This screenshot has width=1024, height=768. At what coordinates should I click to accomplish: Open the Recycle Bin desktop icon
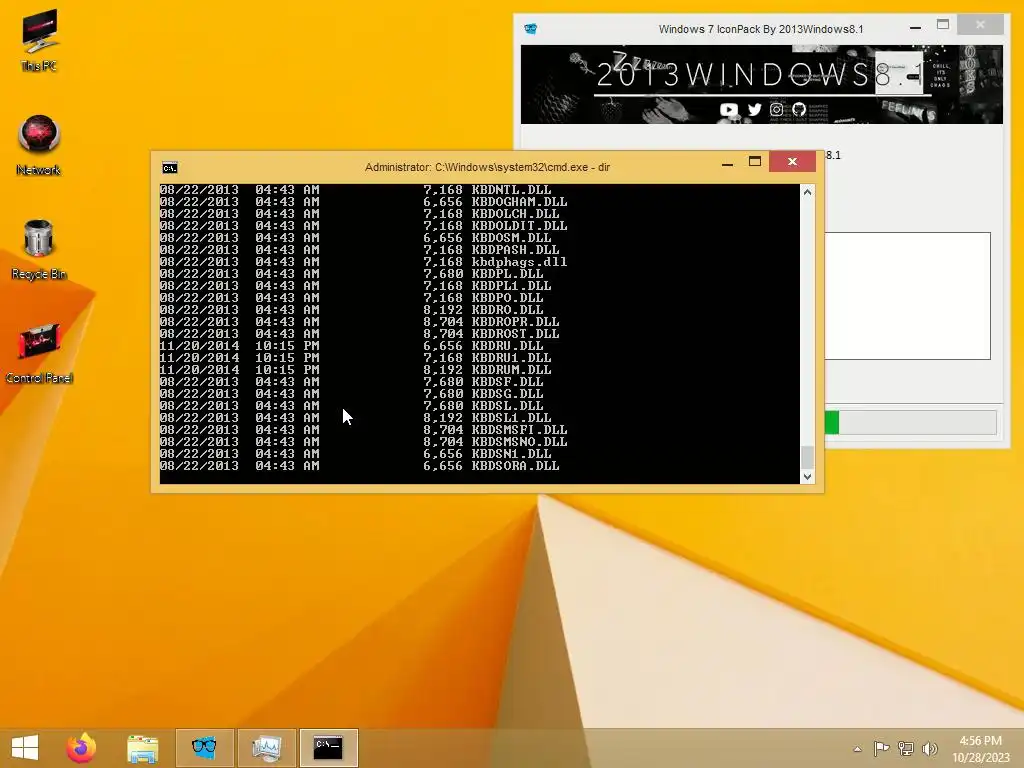click(39, 249)
